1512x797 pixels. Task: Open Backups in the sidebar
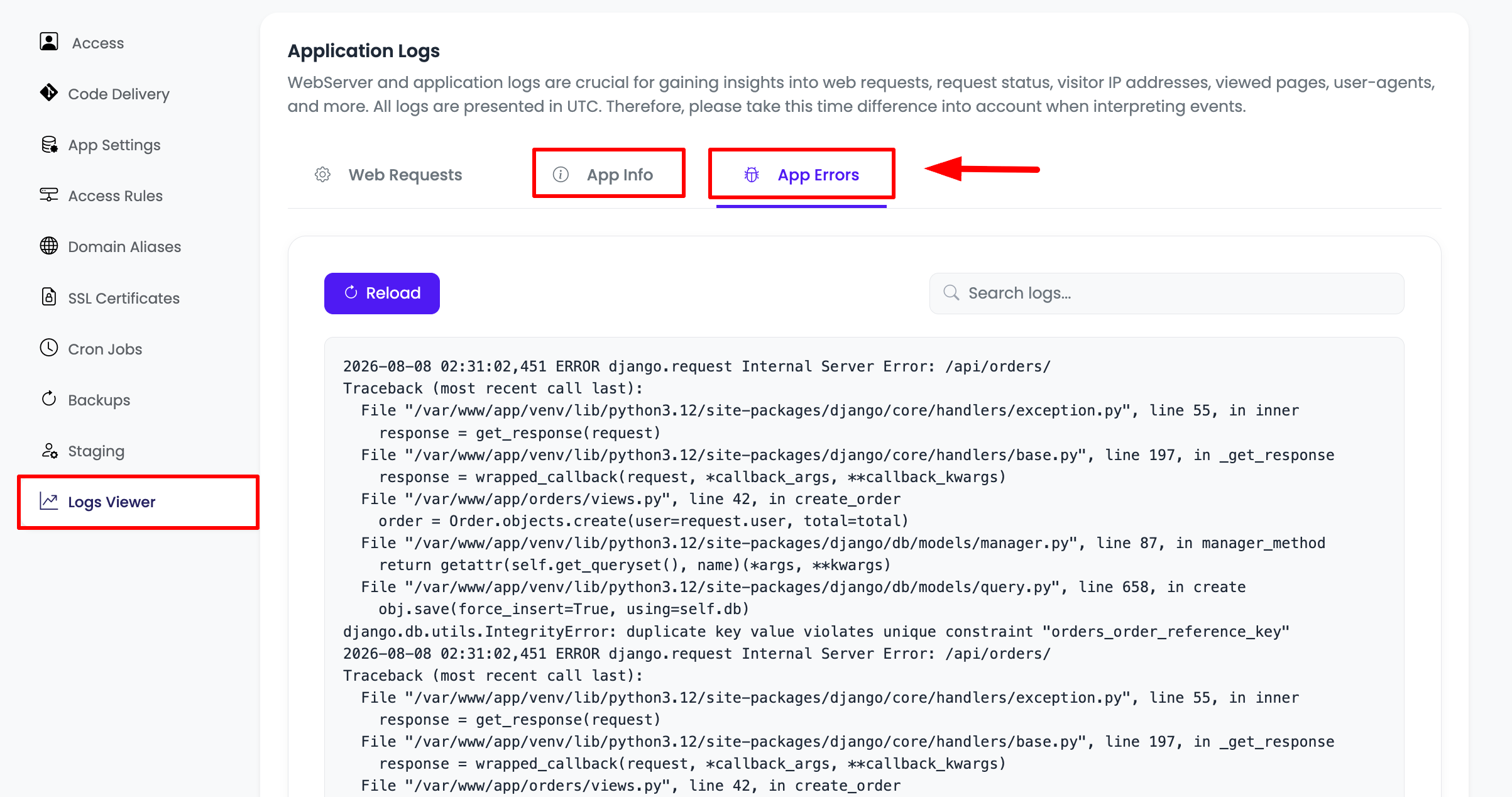click(99, 400)
